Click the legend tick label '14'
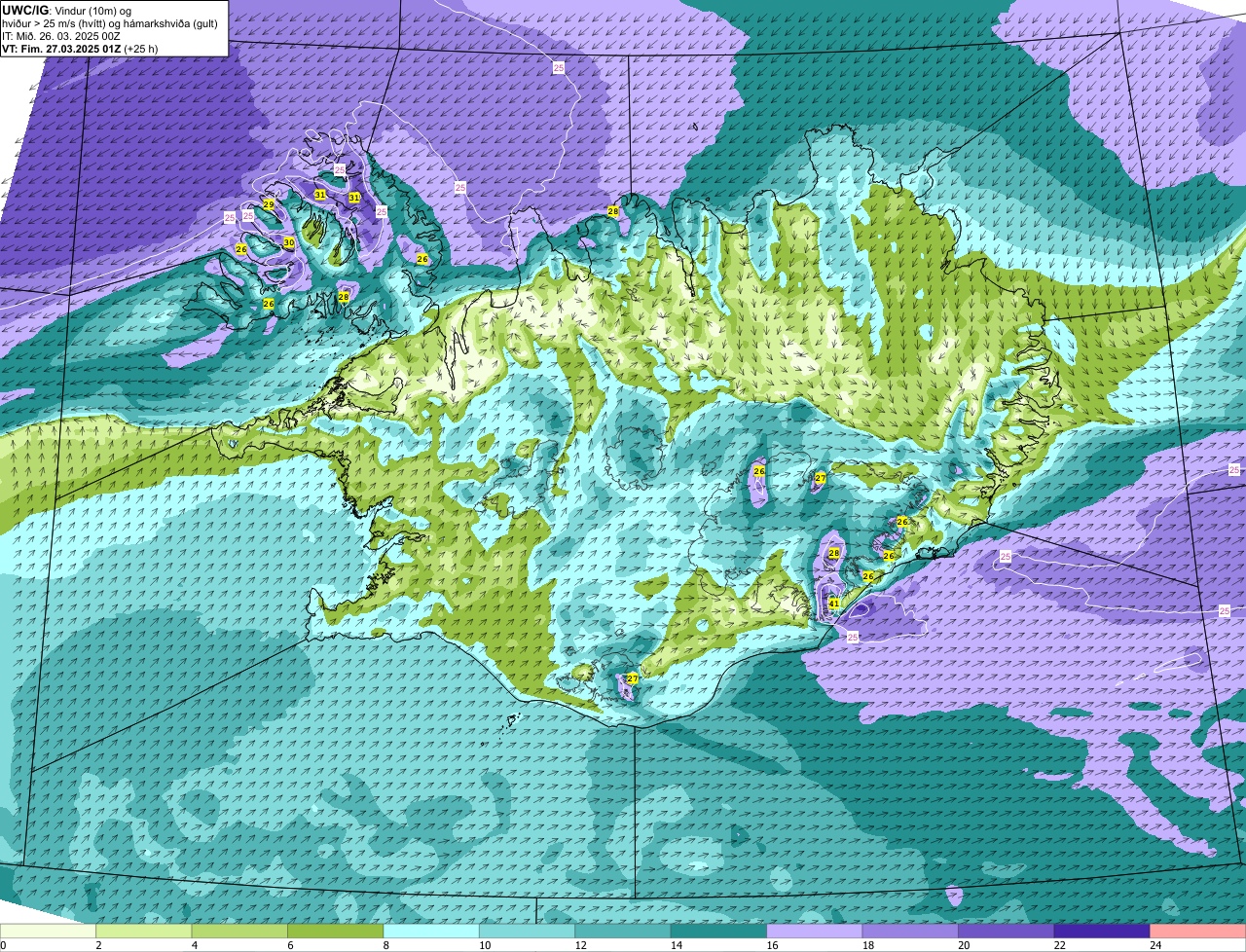 coord(676,944)
